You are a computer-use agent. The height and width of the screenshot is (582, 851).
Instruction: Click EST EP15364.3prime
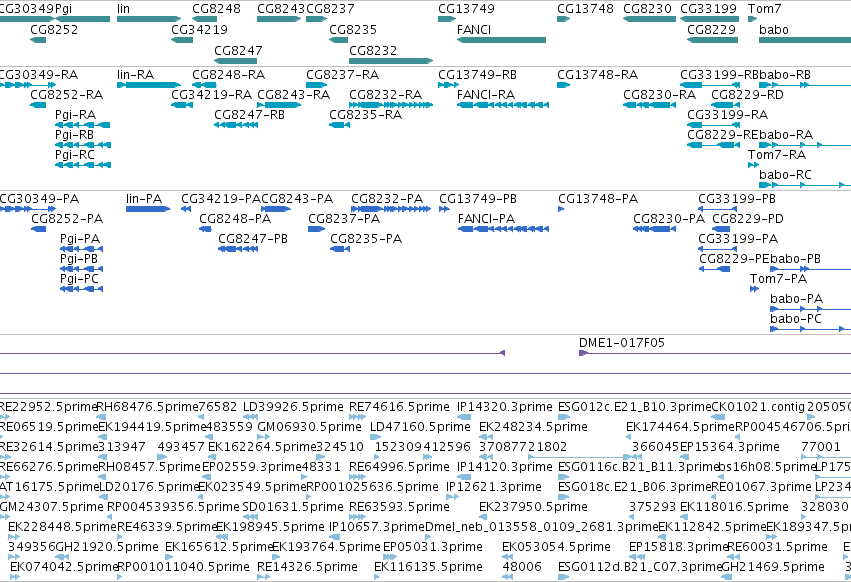(729, 447)
